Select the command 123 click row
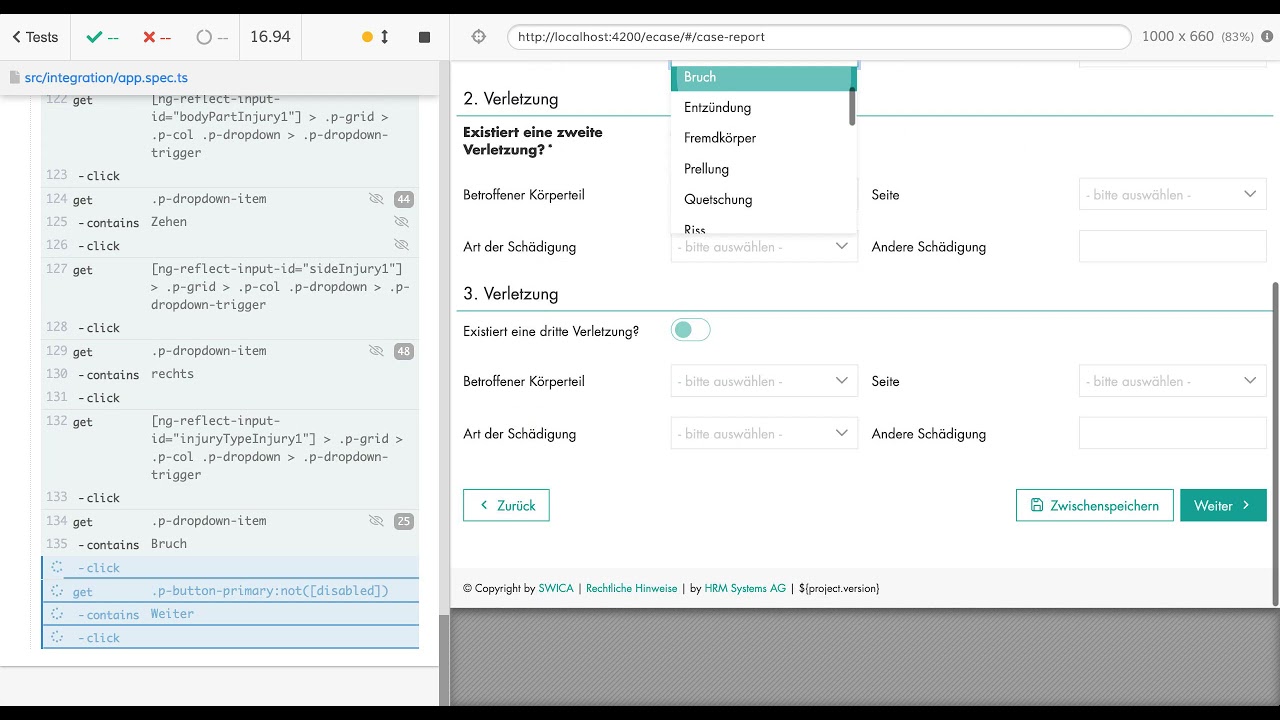 pos(230,176)
